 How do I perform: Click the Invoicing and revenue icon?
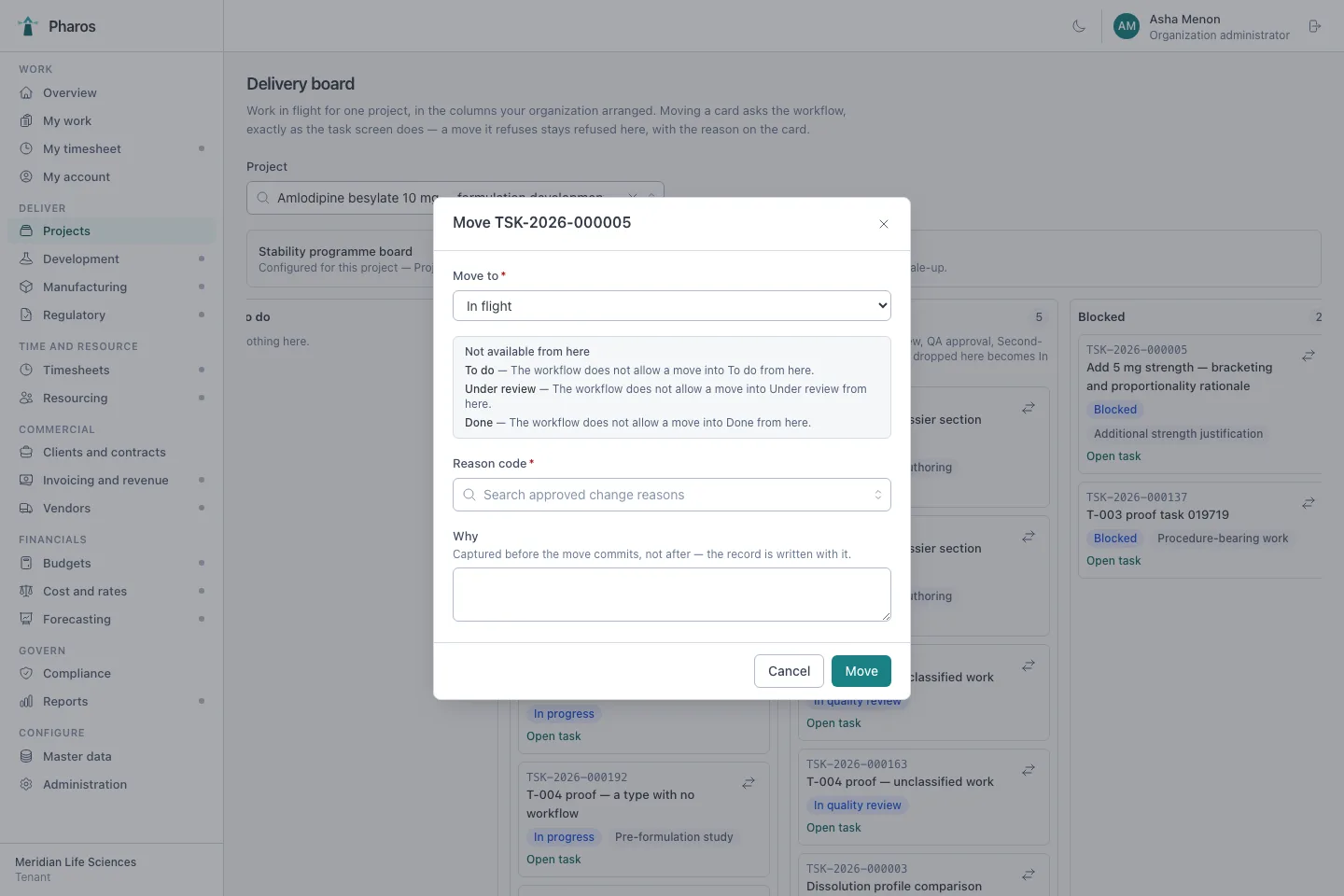pyautogui.click(x=26, y=480)
